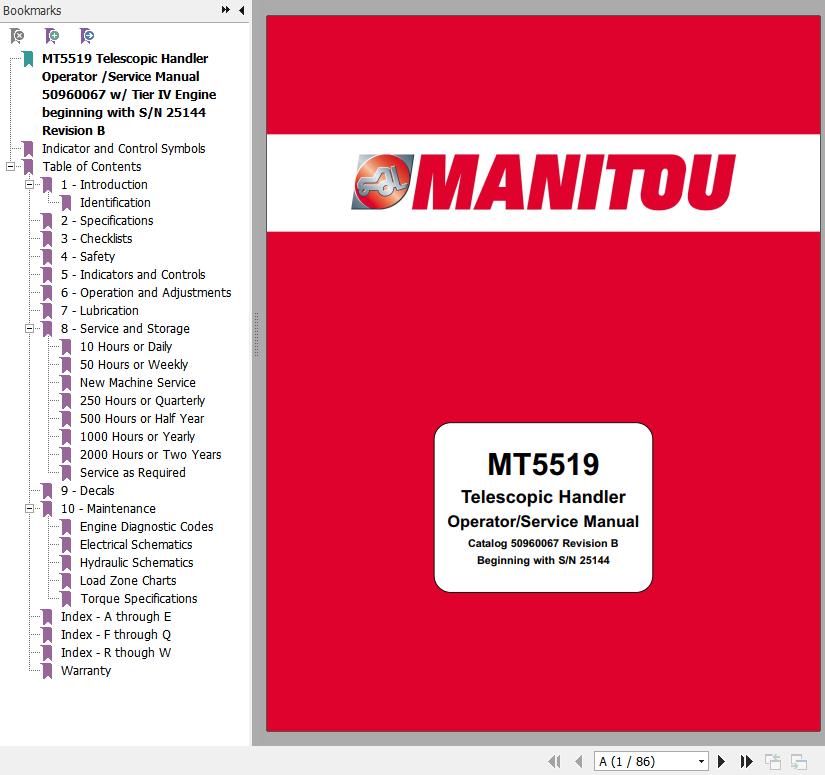Open 6 - Operation and Adjustments bookmark
The height and width of the screenshot is (775, 825).
point(146,292)
